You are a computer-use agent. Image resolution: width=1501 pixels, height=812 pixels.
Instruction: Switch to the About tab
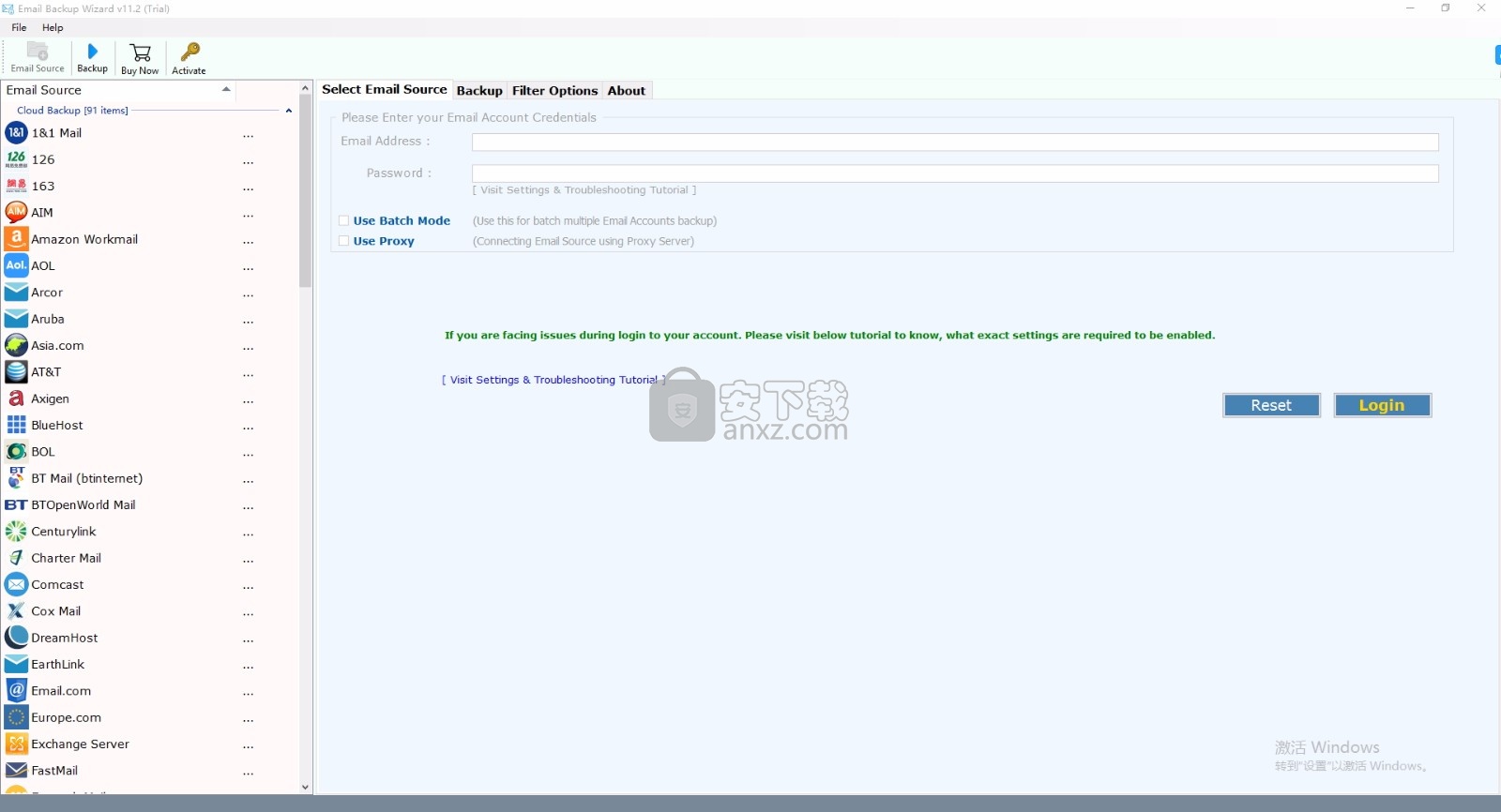tap(626, 90)
